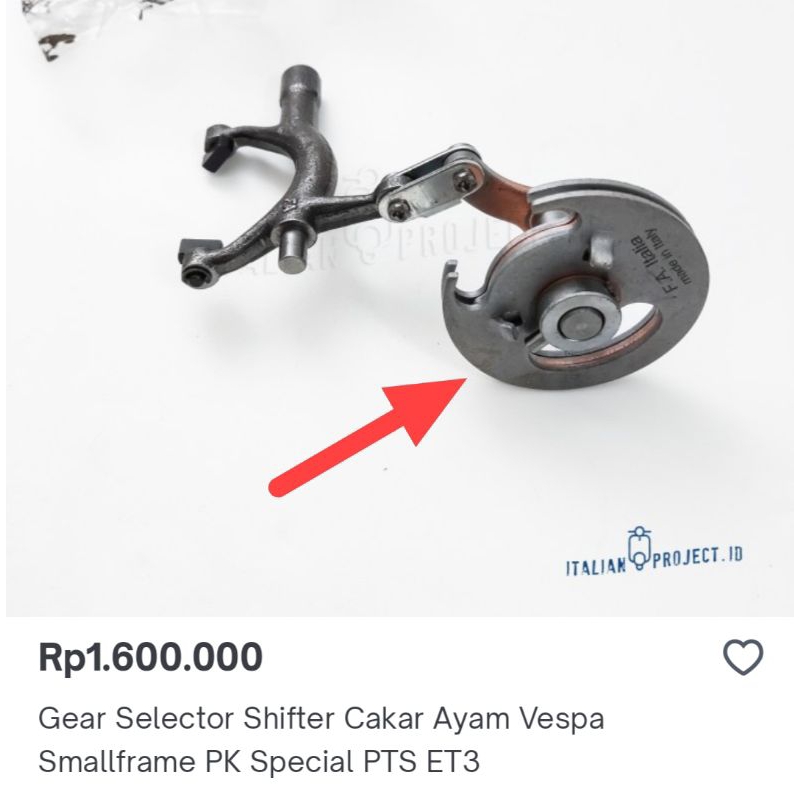Click the "made in Italy" engraving on disc

tap(669, 255)
